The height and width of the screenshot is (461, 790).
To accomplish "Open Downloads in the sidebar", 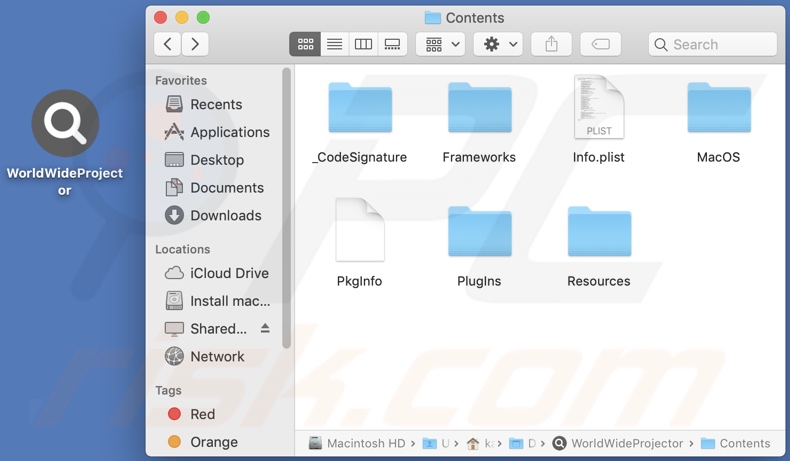I will (213, 215).
